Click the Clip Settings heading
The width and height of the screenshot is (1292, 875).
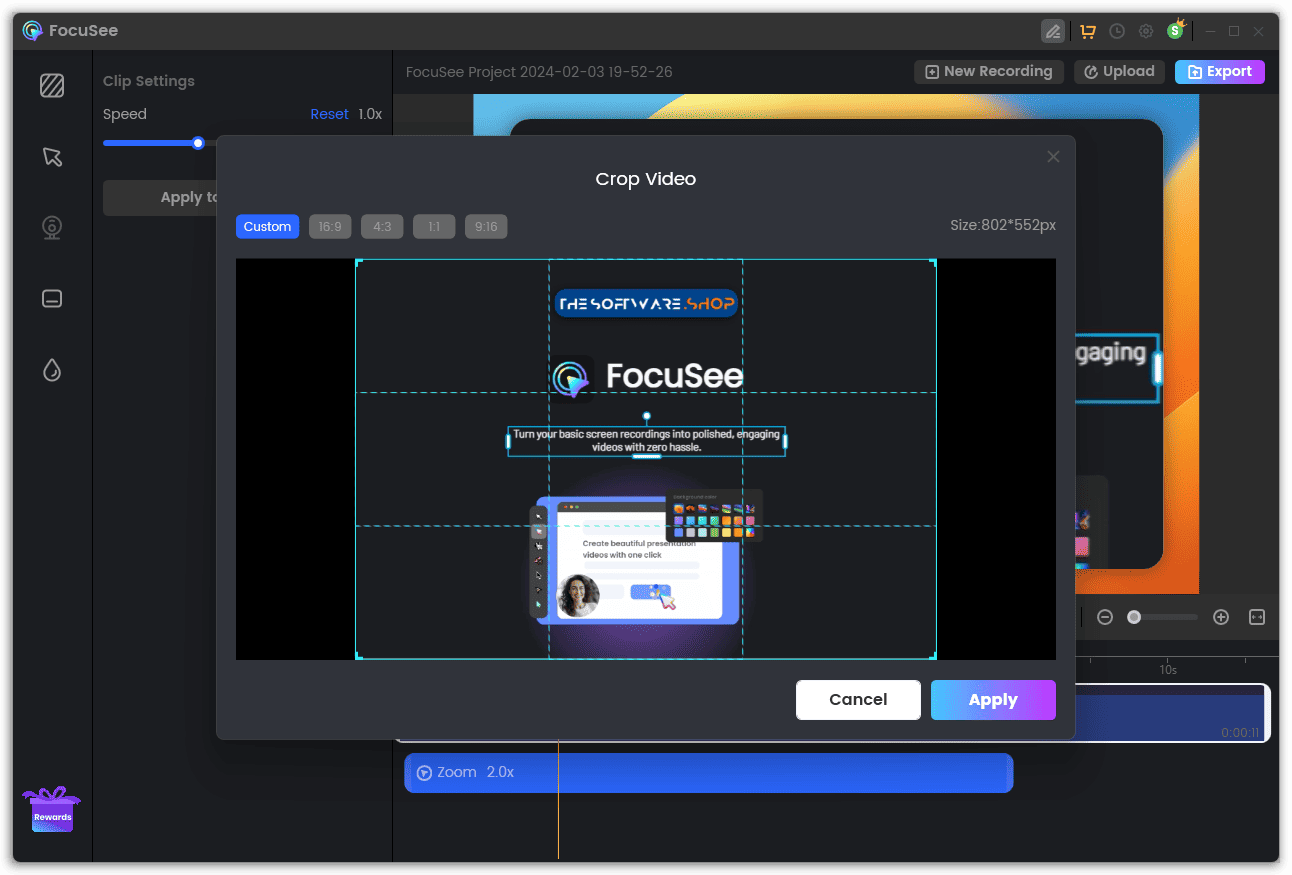149,81
